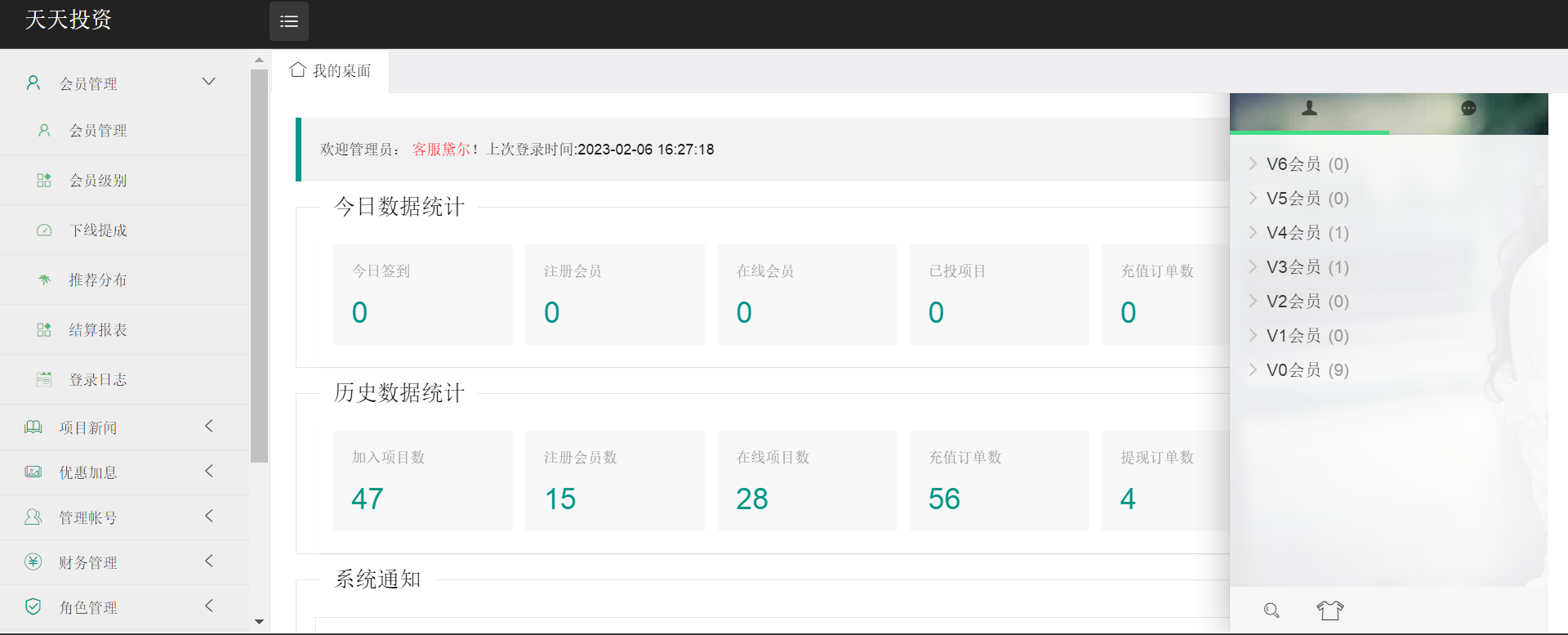Click the 角色管理 shield icon
Image resolution: width=1568 pixels, height=635 pixels.
pos(33,607)
